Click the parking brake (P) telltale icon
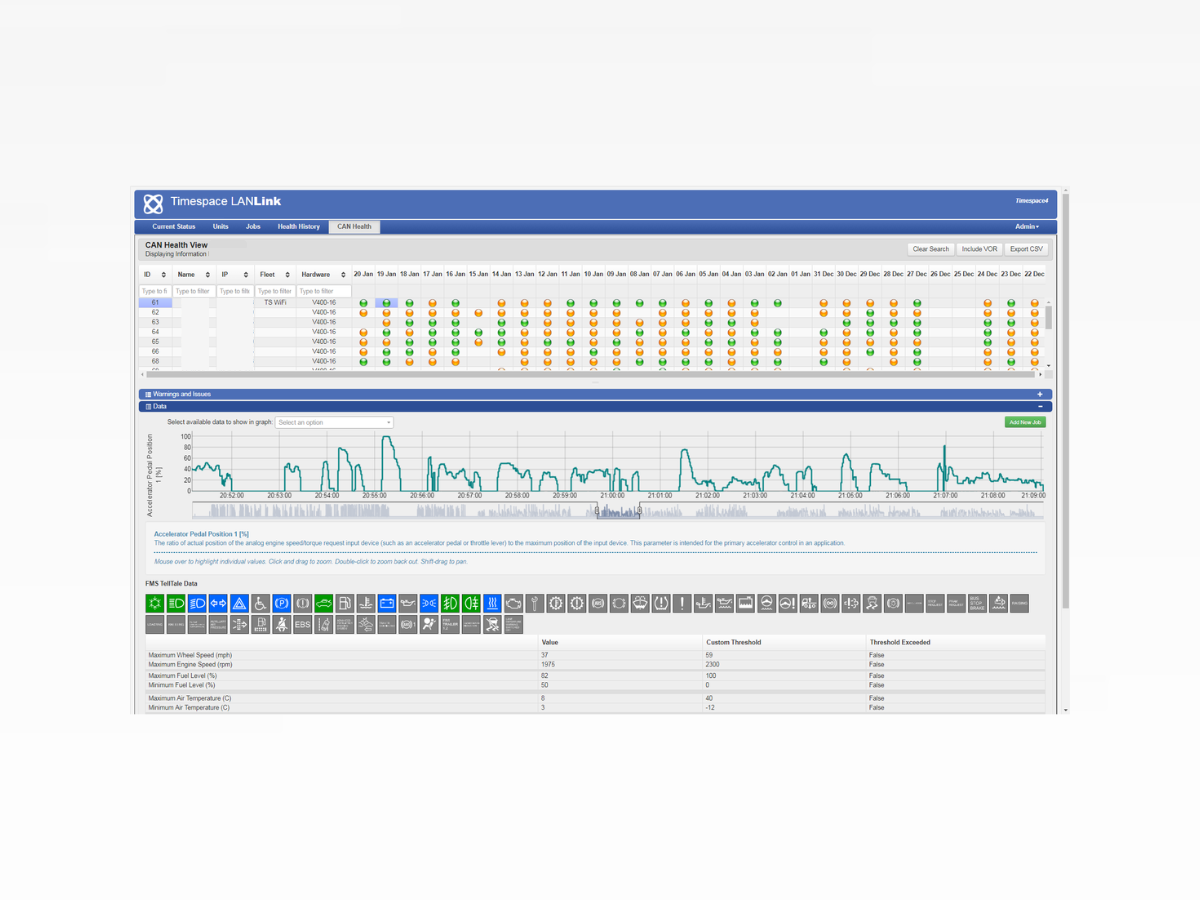This screenshot has height=900, width=1200. pos(282,603)
